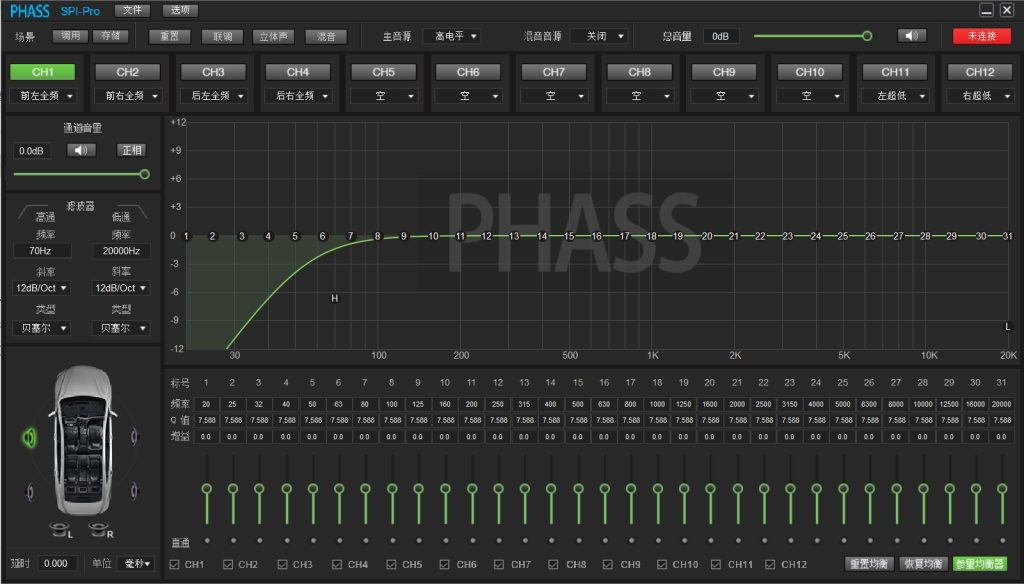This screenshot has height=584, width=1024.
Task: Mute the master volume speaker icon
Action: point(912,35)
